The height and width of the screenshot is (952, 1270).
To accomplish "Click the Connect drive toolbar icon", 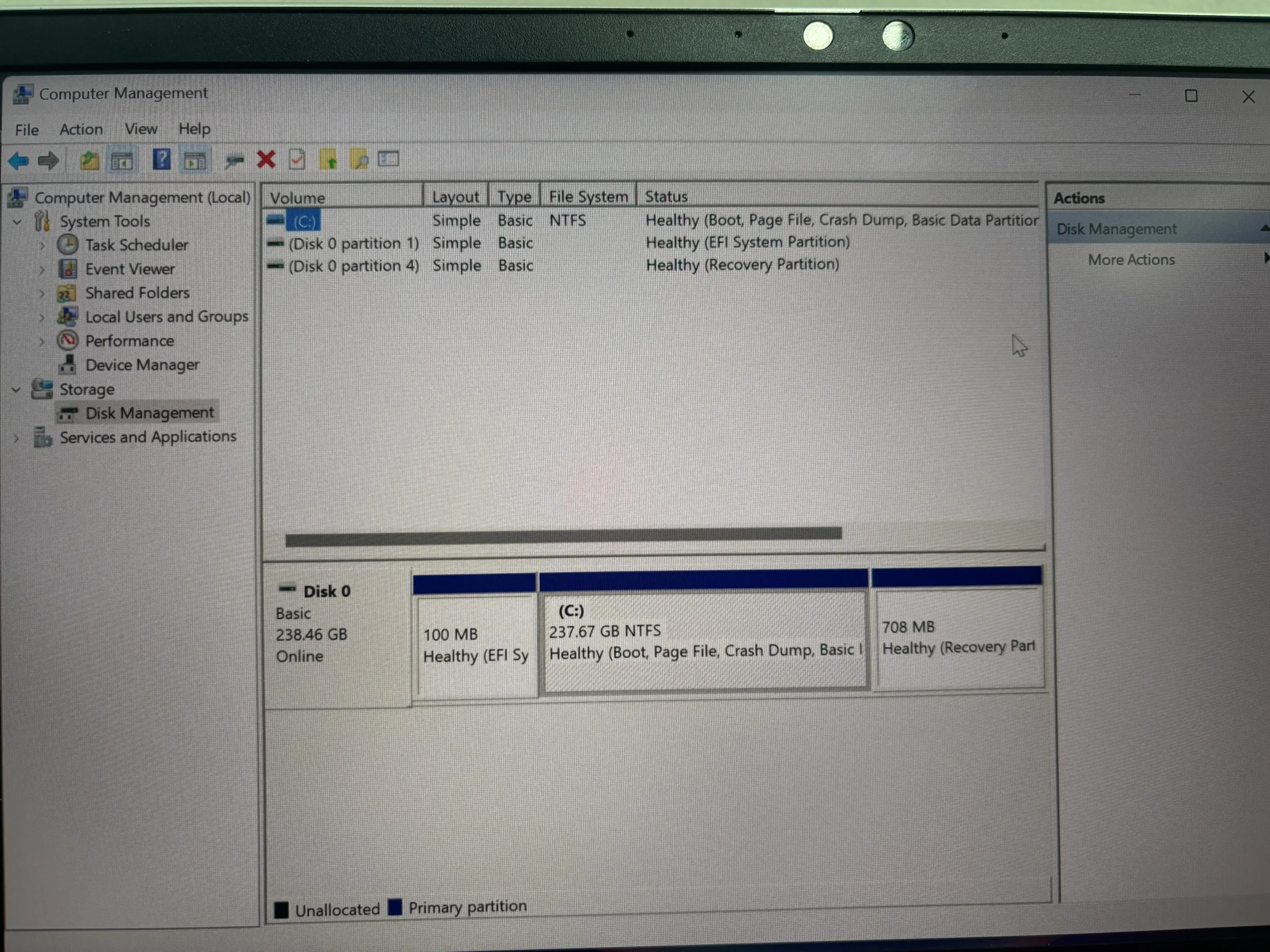I will (234, 161).
